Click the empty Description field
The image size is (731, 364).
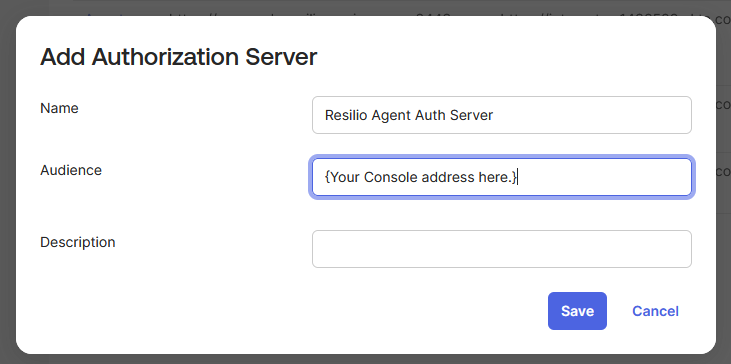coord(502,249)
